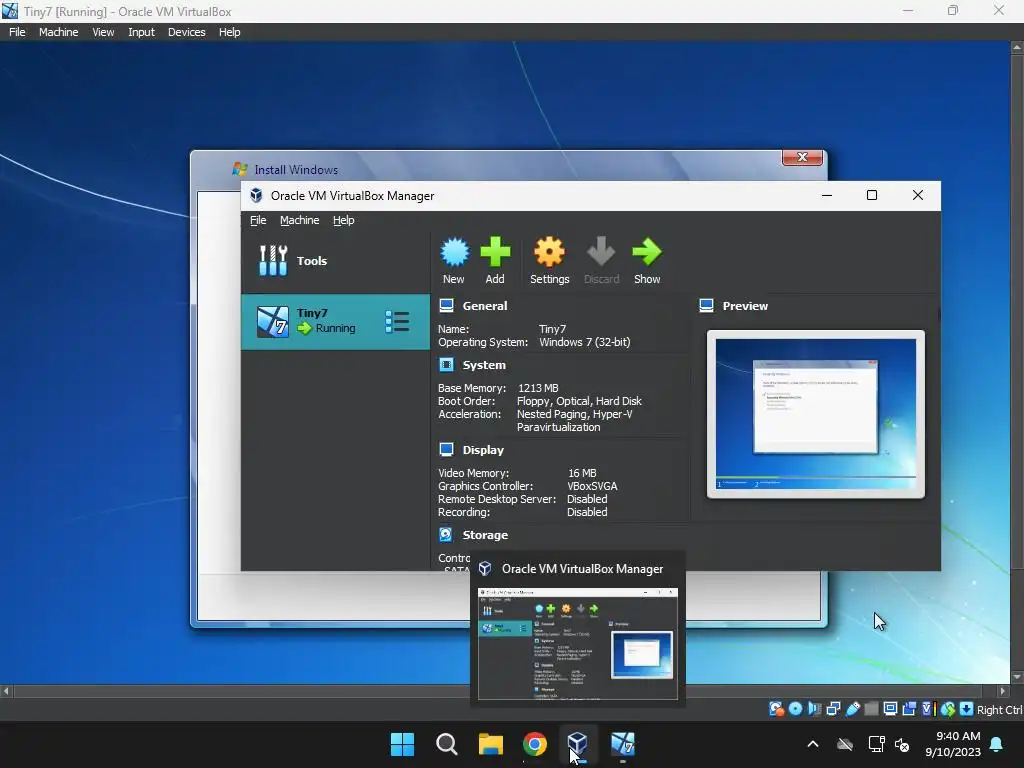Open Devices menu of Tiny7 VM window
The width and height of the screenshot is (1024, 768).
(186, 32)
